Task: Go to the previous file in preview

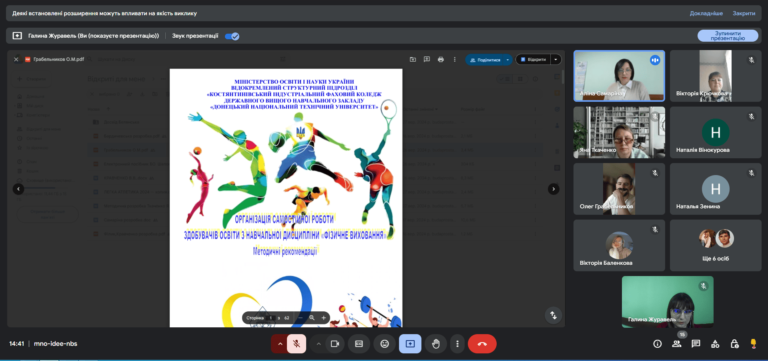Action: [18, 189]
